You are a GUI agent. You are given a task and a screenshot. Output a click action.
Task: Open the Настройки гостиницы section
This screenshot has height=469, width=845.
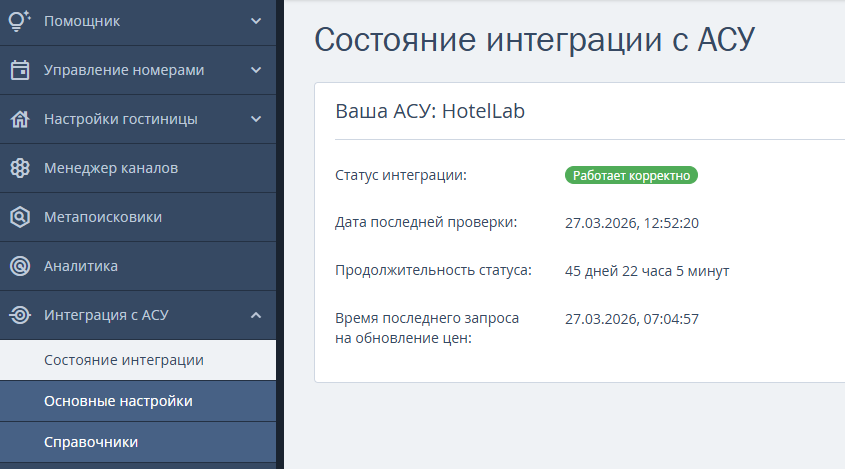point(138,119)
